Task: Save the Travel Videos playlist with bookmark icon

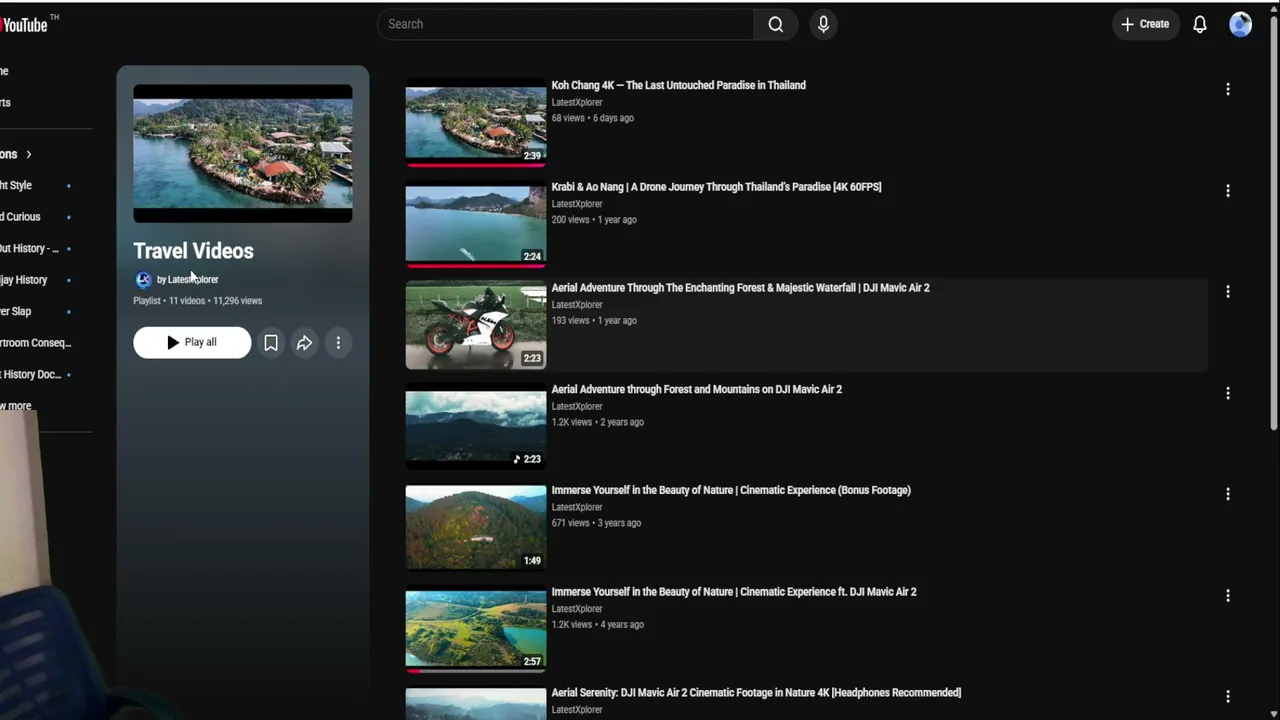Action: (271, 343)
